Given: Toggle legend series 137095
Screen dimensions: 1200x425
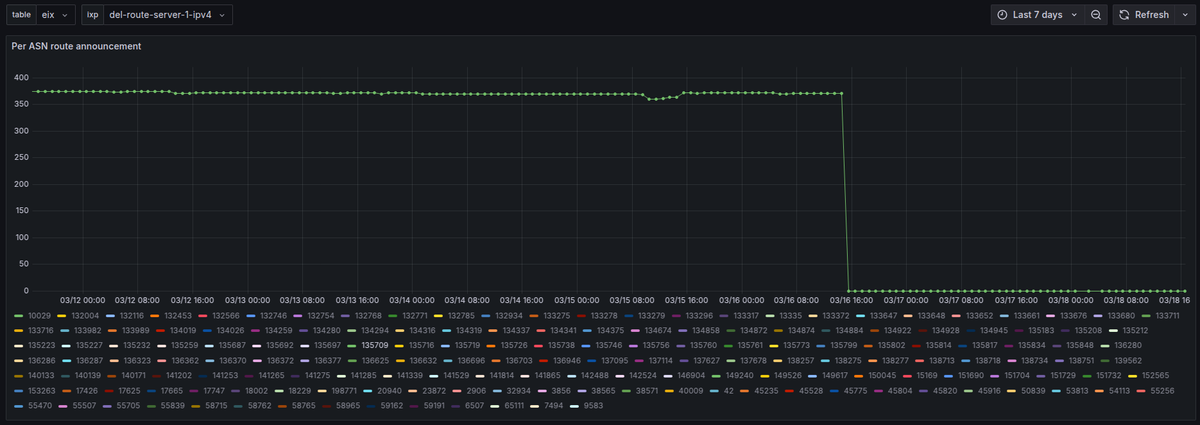Looking at the screenshot, I should (615, 360).
